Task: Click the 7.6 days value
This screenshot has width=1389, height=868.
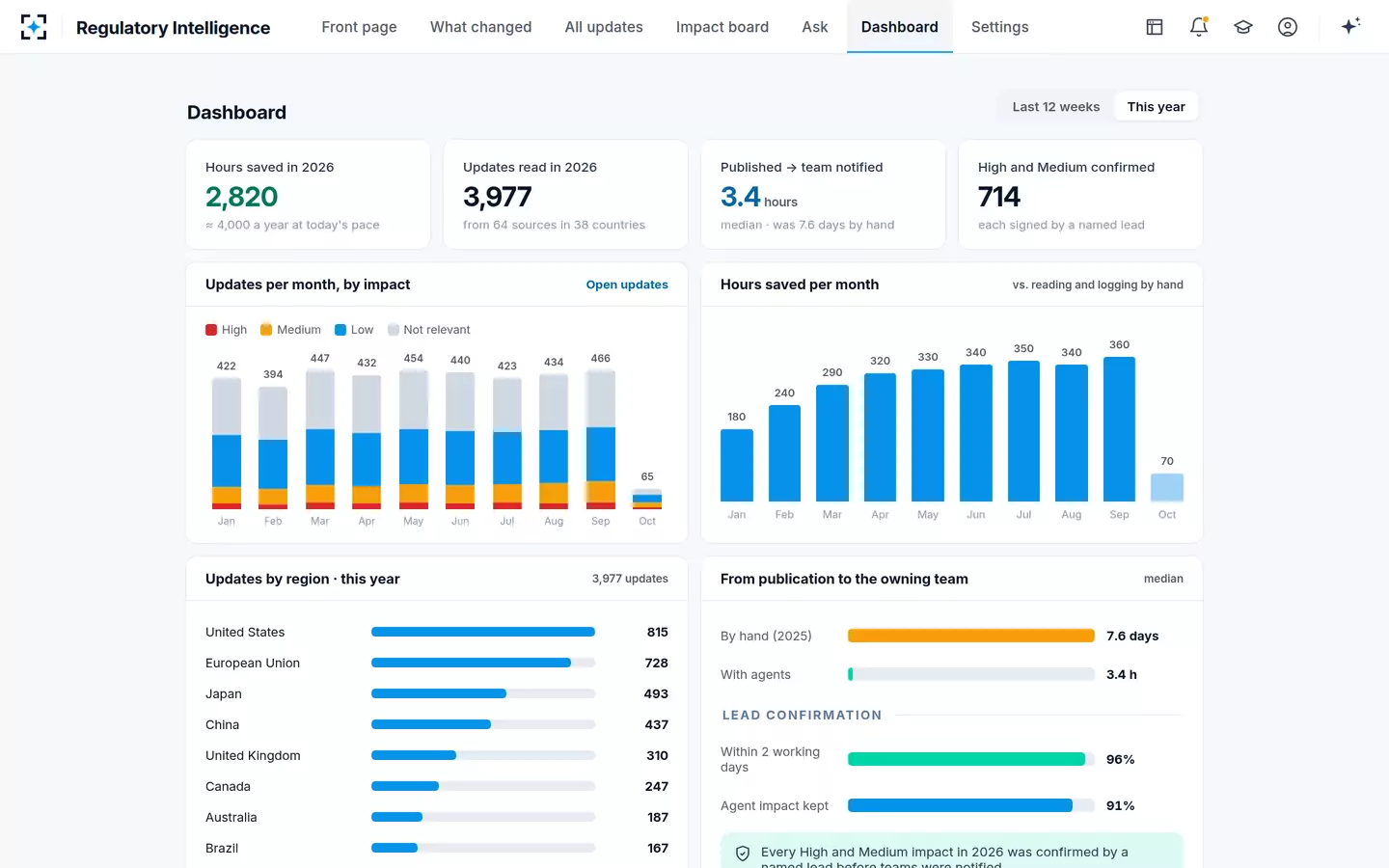Action: click(x=1132, y=637)
